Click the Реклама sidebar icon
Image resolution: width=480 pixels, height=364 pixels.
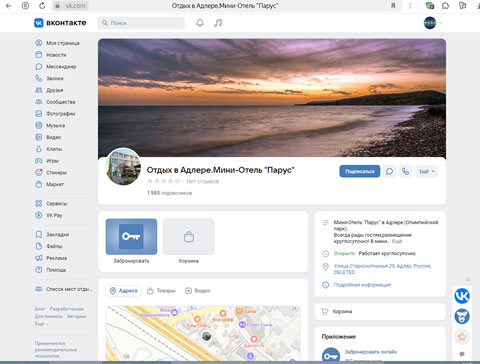pos(39,258)
